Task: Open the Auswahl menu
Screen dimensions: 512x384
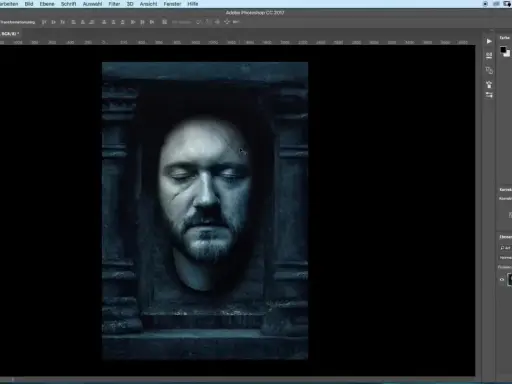Action: pyautogui.click(x=92, y=4)
